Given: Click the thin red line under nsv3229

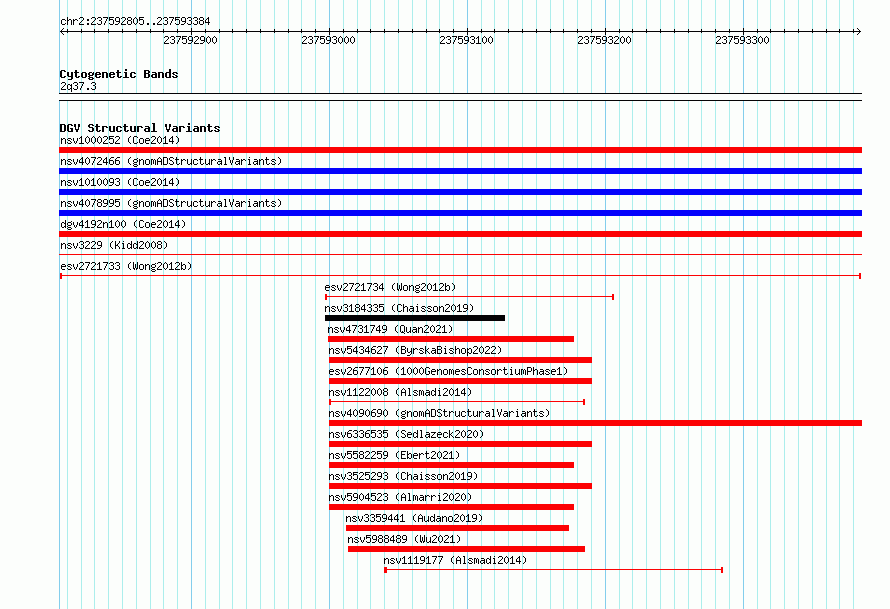Looking at the screenshot, I should (460, 255).
